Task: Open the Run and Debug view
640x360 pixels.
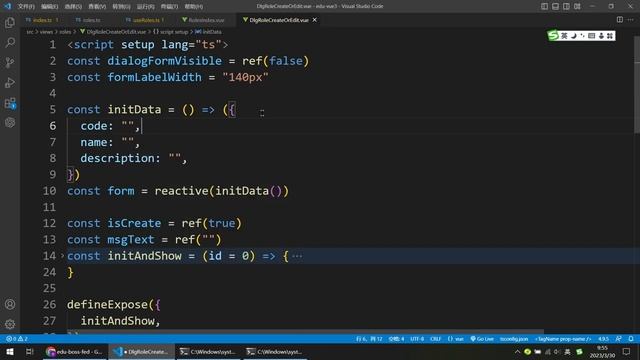Action: pos(10,82)
